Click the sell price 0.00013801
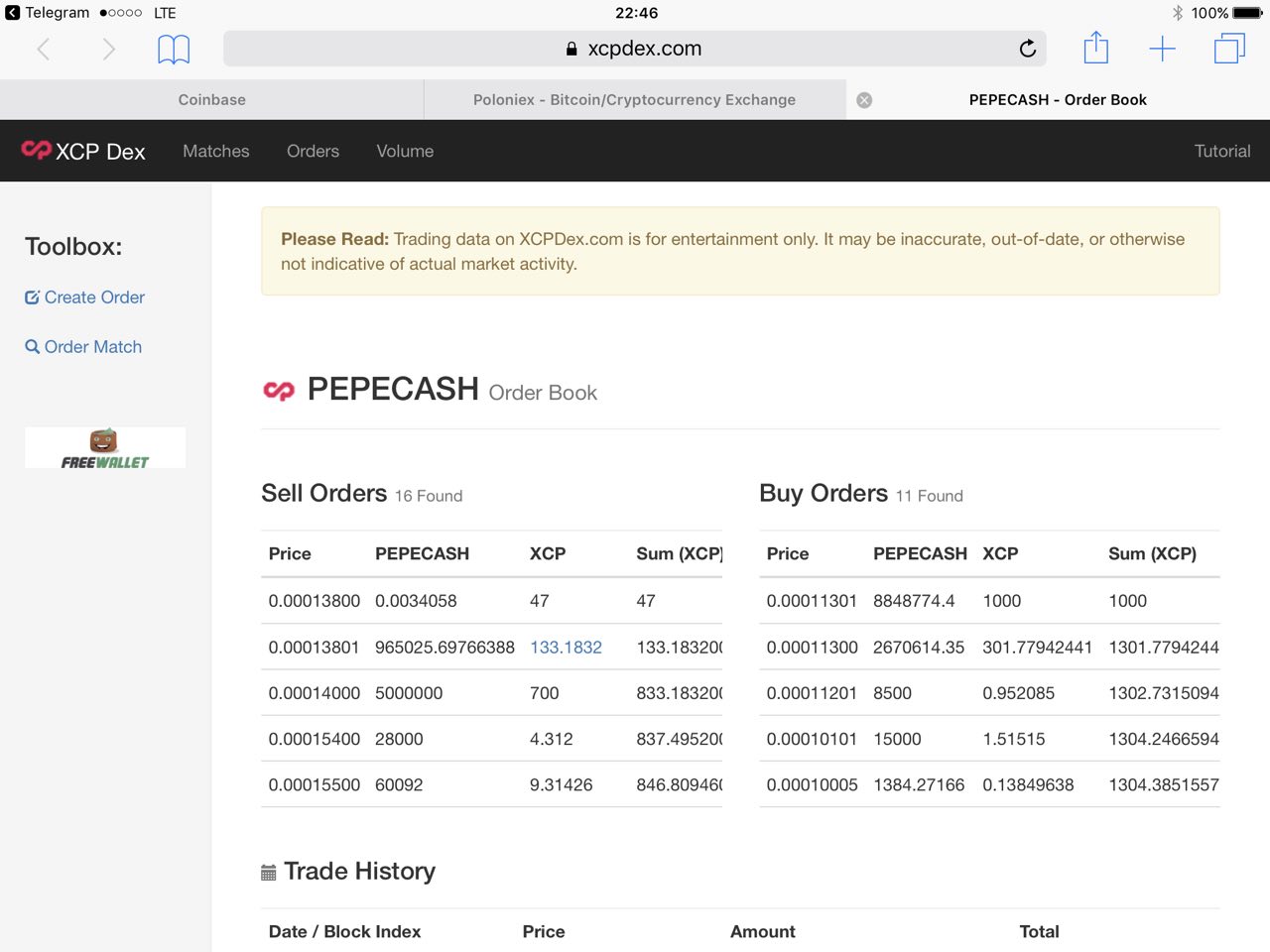 [x=314, y=647]
